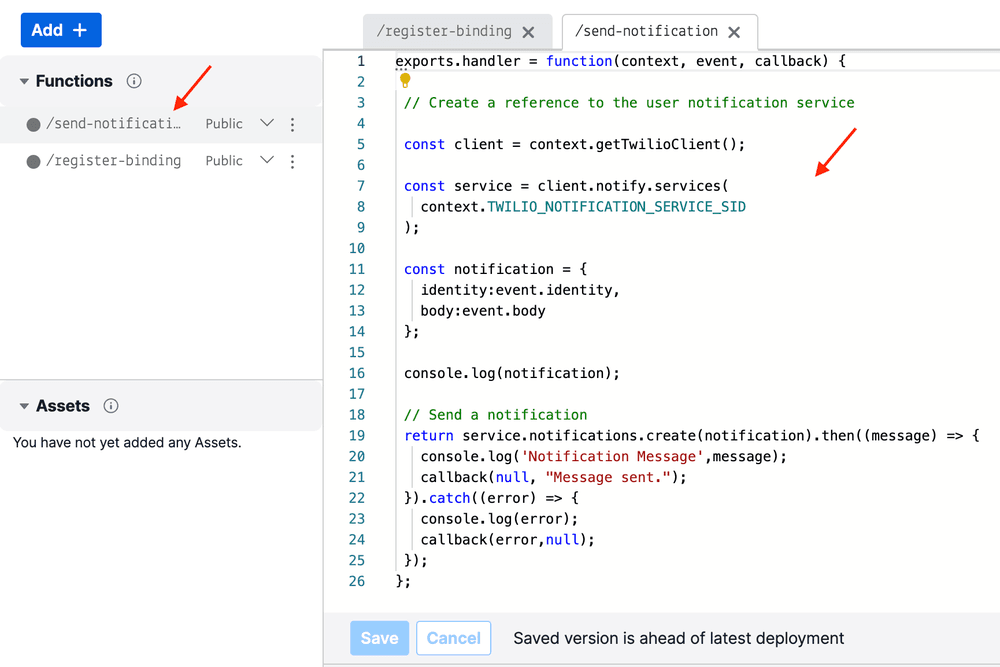Collapse the Functions section

point(22,81)
